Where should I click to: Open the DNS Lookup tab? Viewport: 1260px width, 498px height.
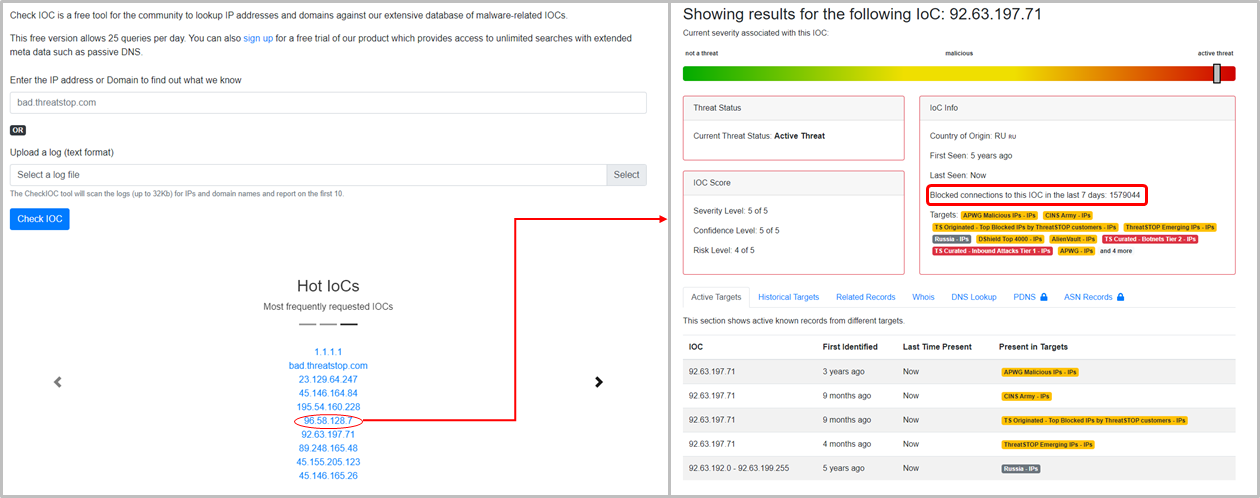(974, 297)
